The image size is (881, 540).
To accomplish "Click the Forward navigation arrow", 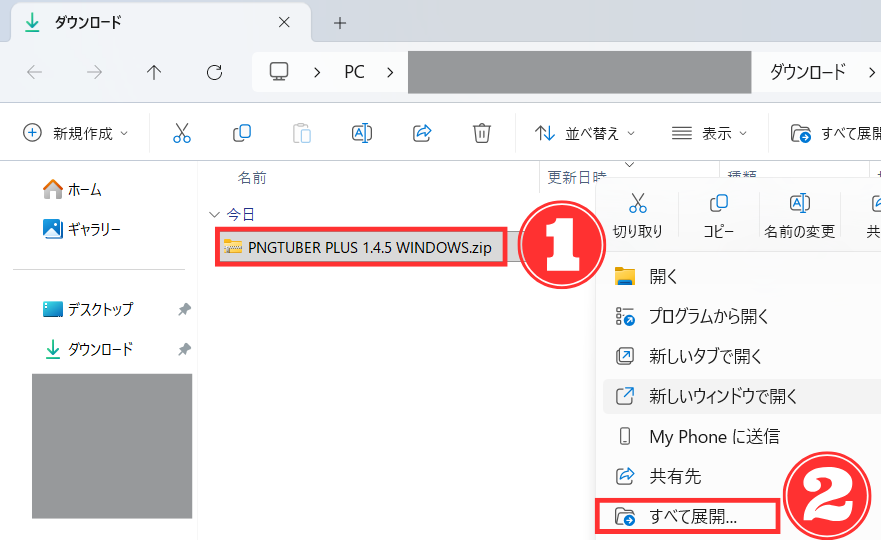I will coord(94,72).
